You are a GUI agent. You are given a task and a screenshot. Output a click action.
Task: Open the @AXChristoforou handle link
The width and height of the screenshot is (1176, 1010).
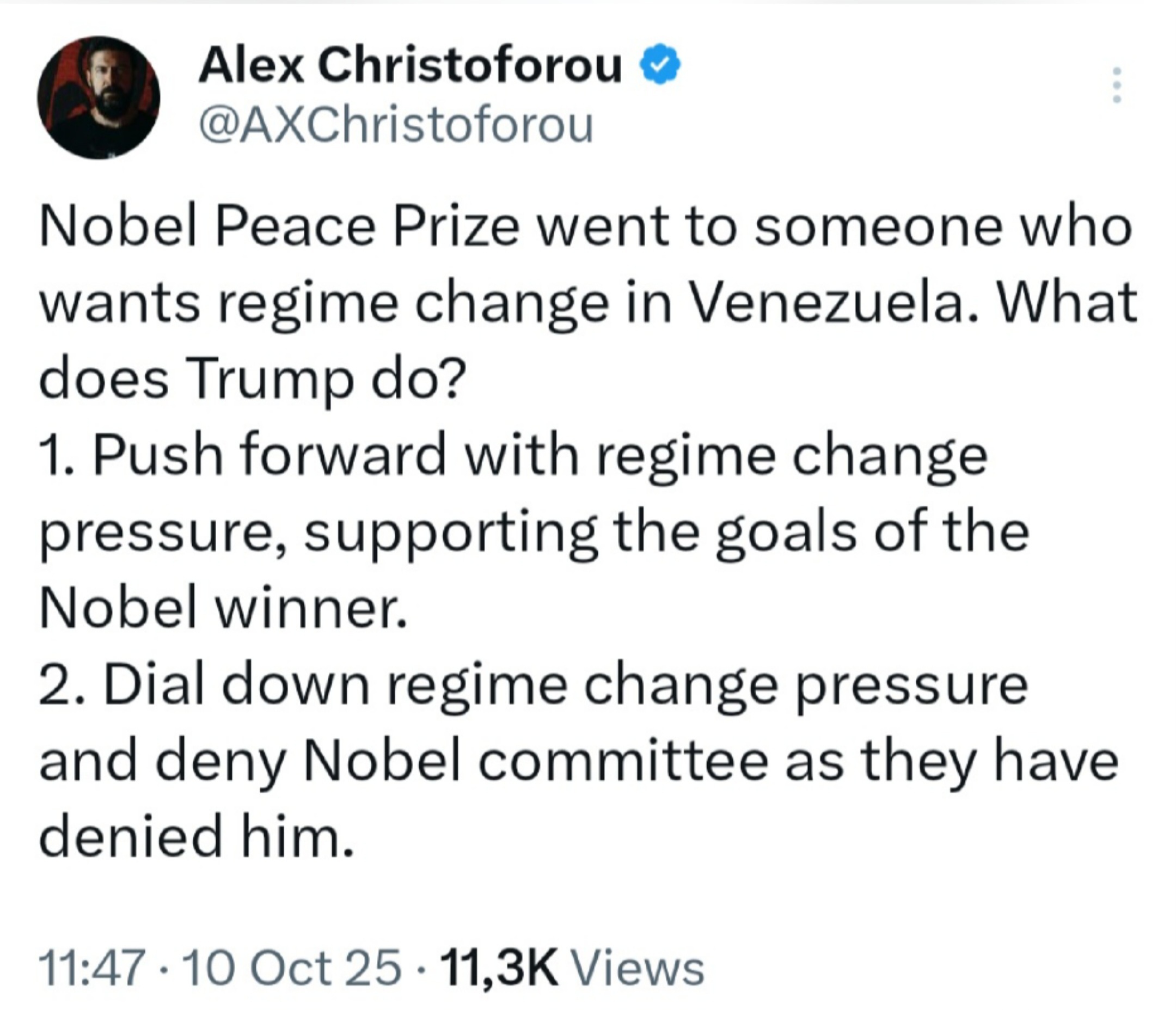click(x=396, y=125)
